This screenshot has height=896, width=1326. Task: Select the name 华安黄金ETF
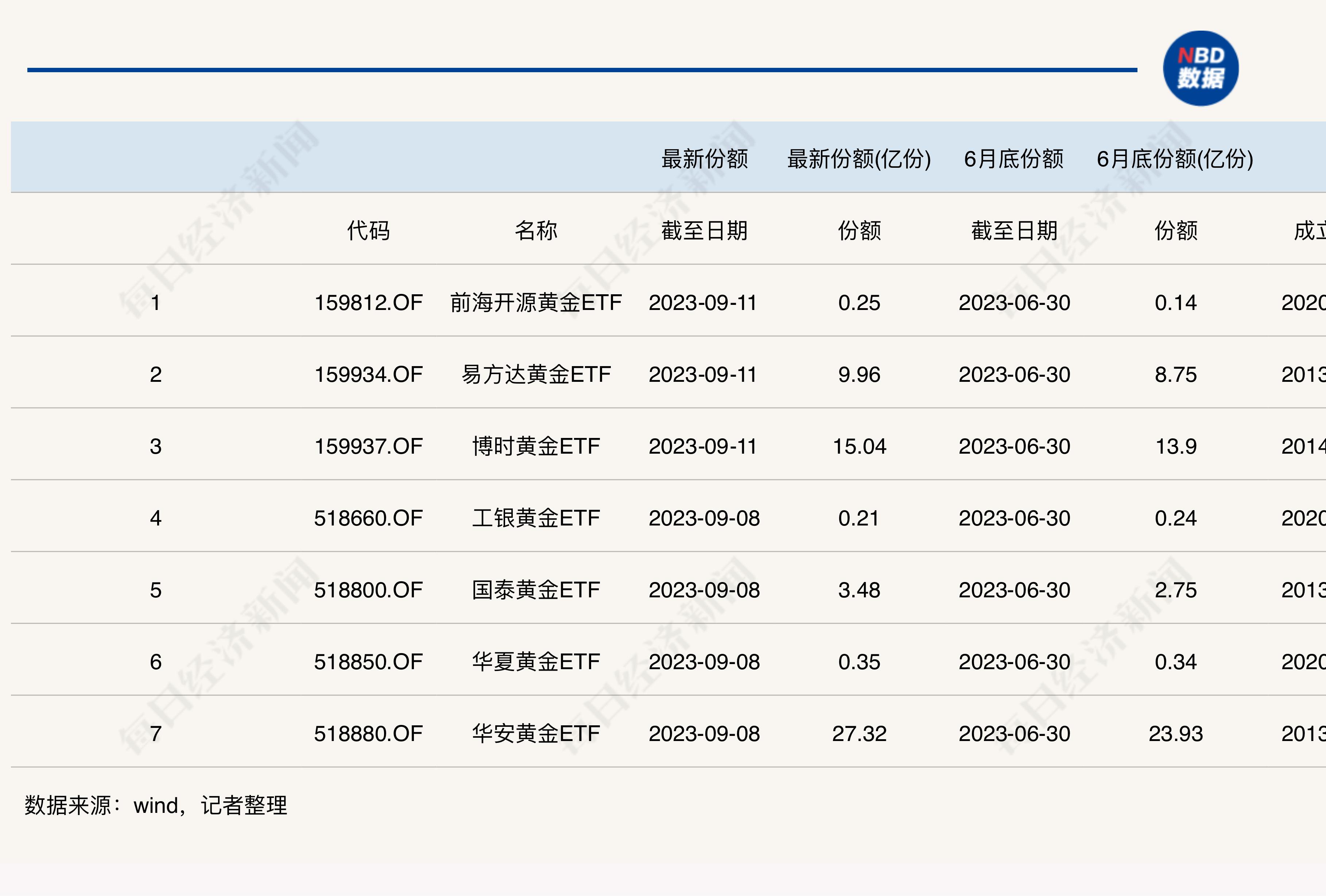pyautogui.click(x=536, y=734)
